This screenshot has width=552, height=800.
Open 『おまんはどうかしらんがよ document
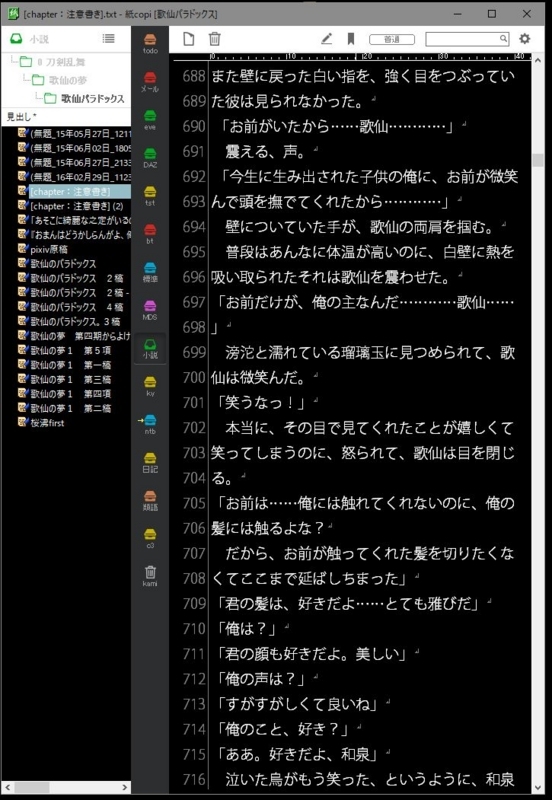[74, 234]
